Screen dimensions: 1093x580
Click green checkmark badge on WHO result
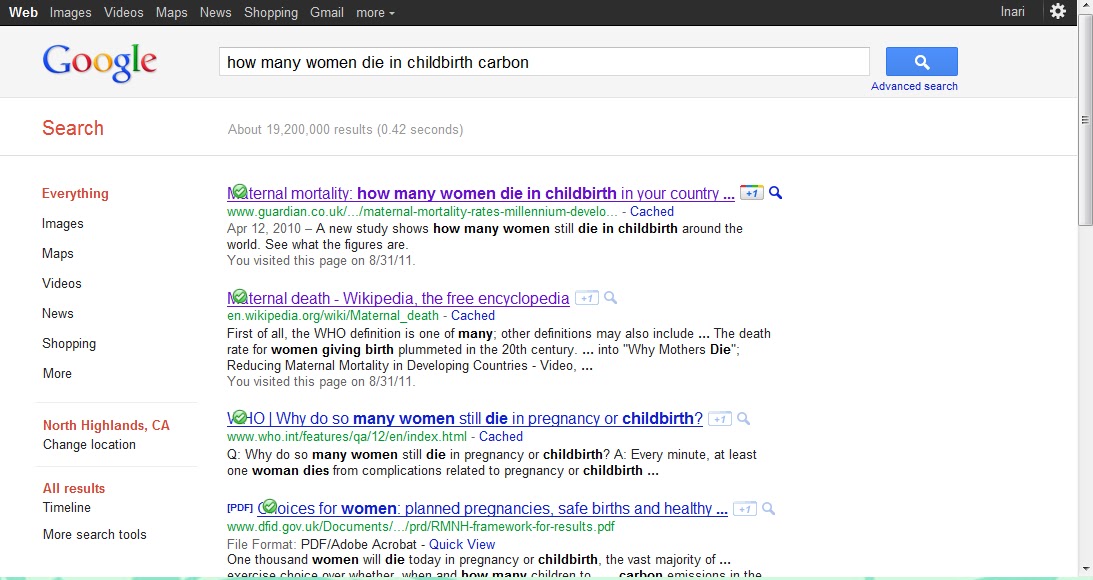[x=239, y=417]
